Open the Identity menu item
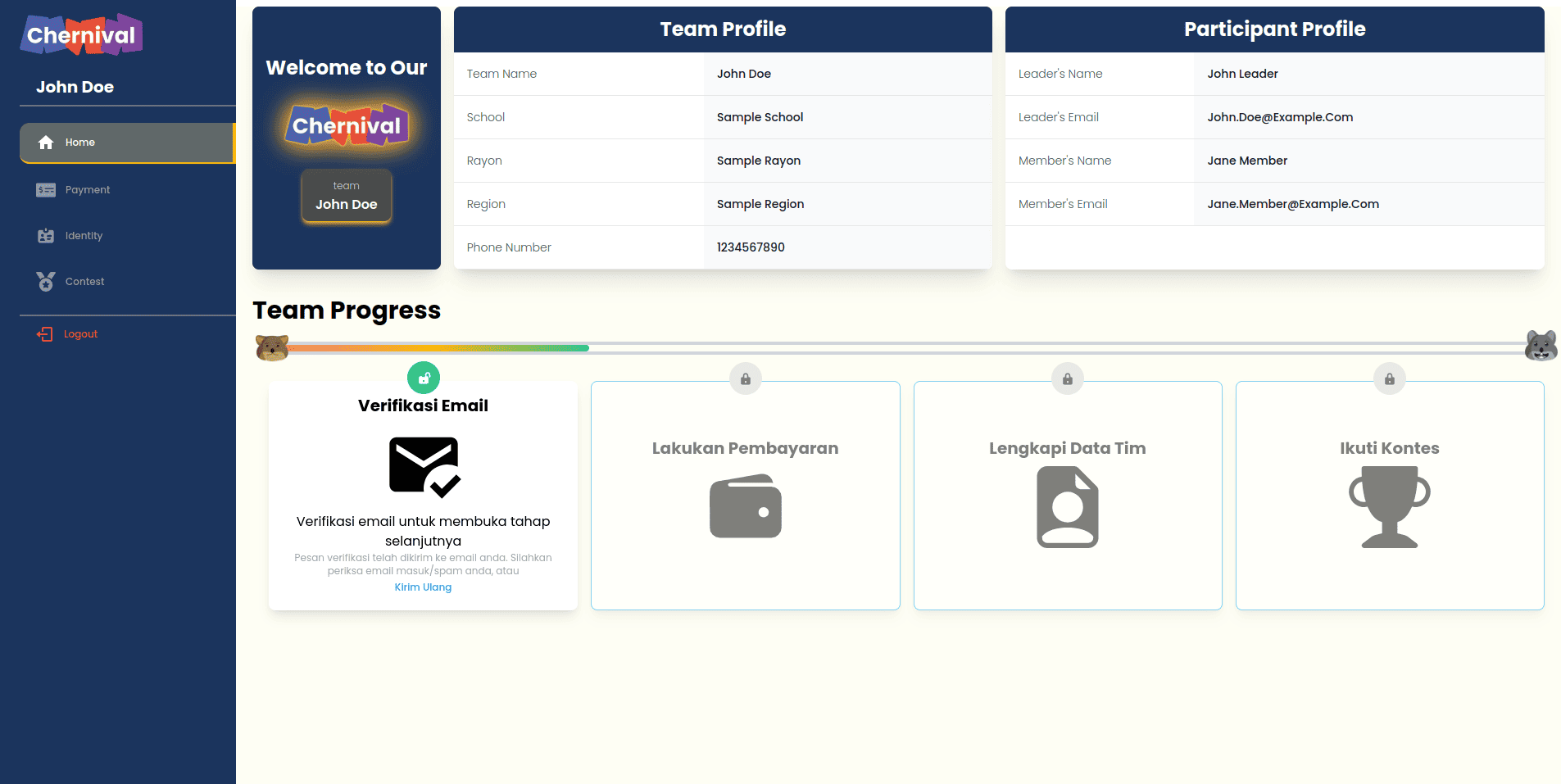 point(128,236)
